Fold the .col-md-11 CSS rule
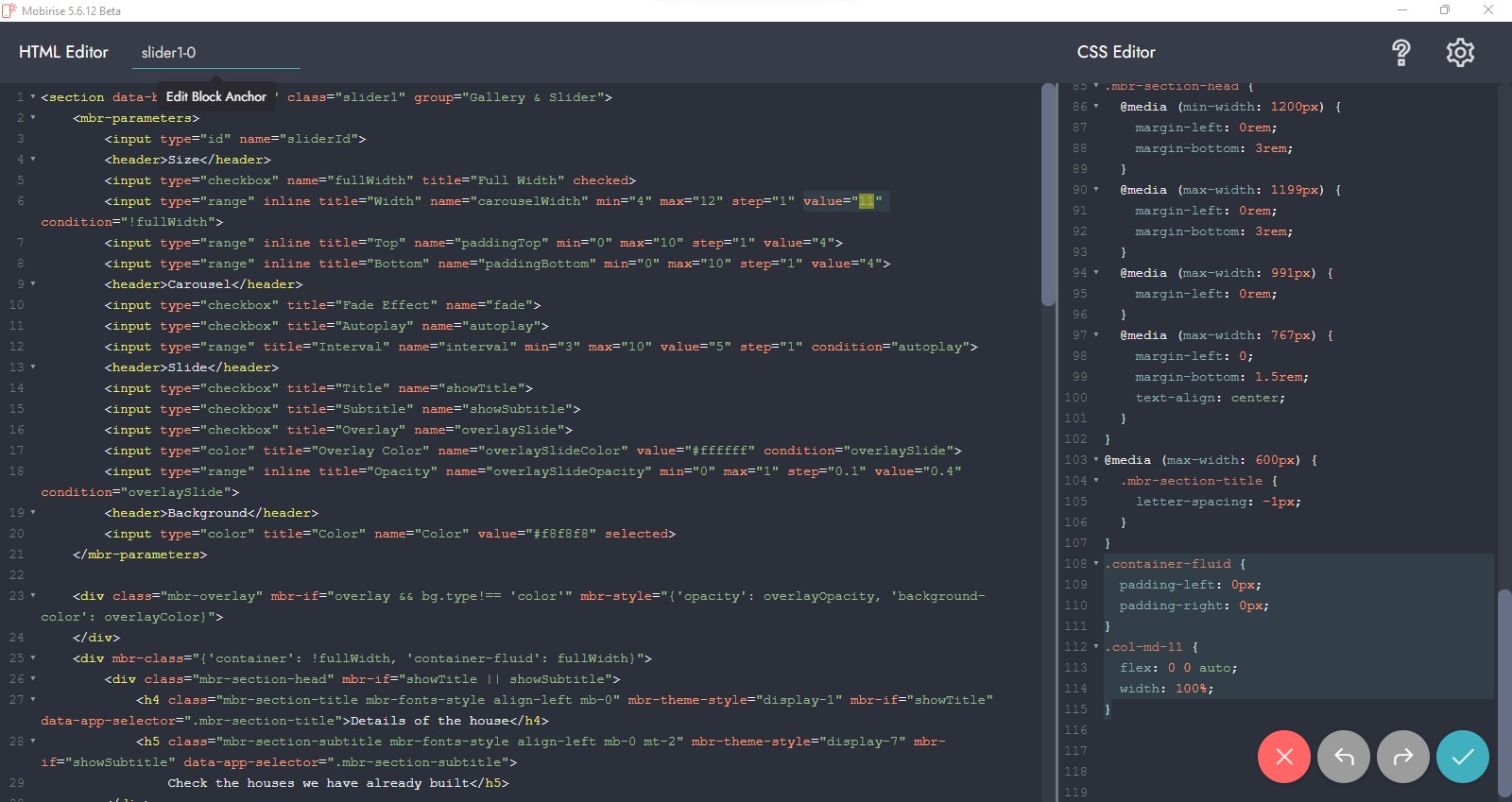The image size is (1512, 802). point(1096,647)
